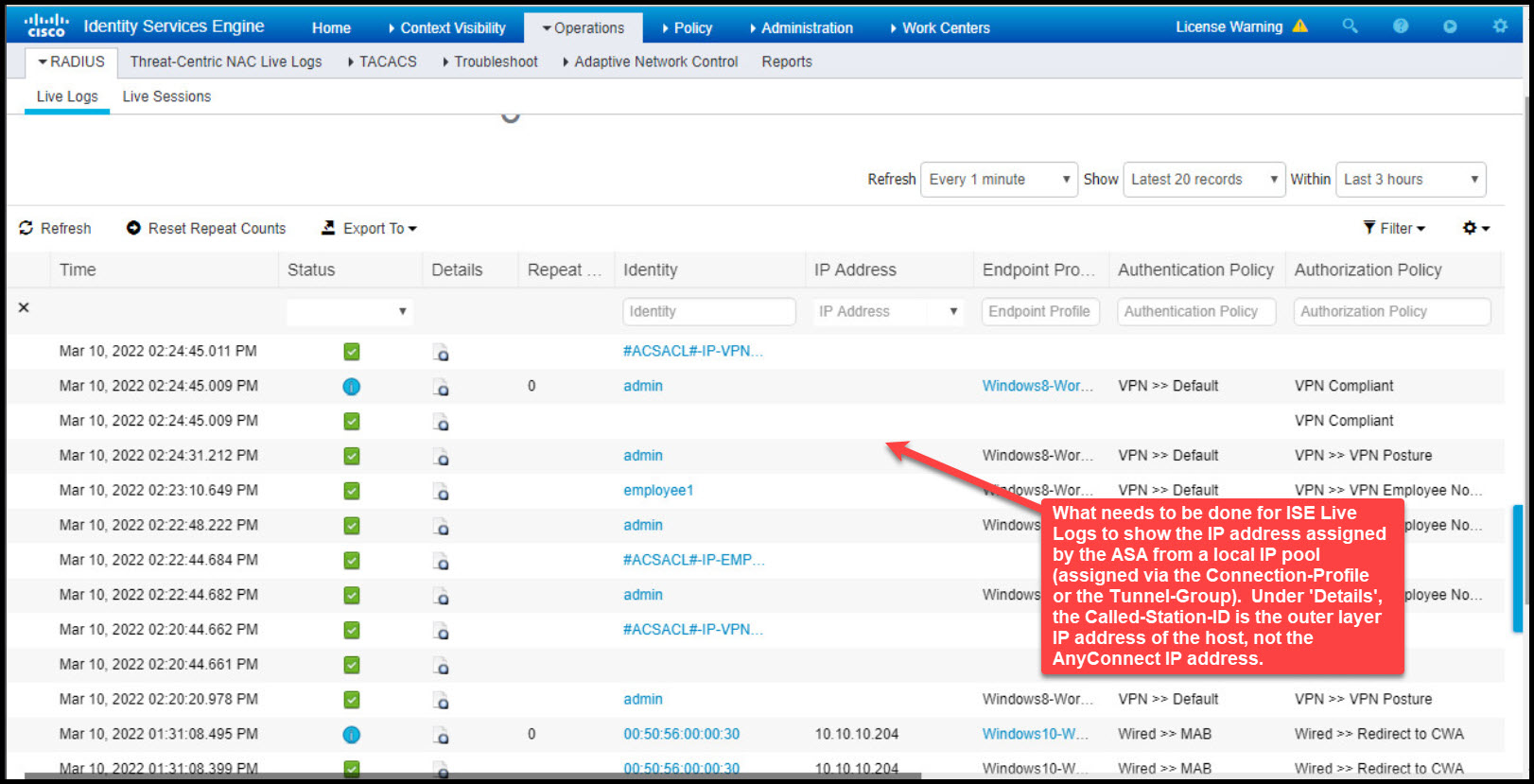Click the Export To icon

[328, 228]
